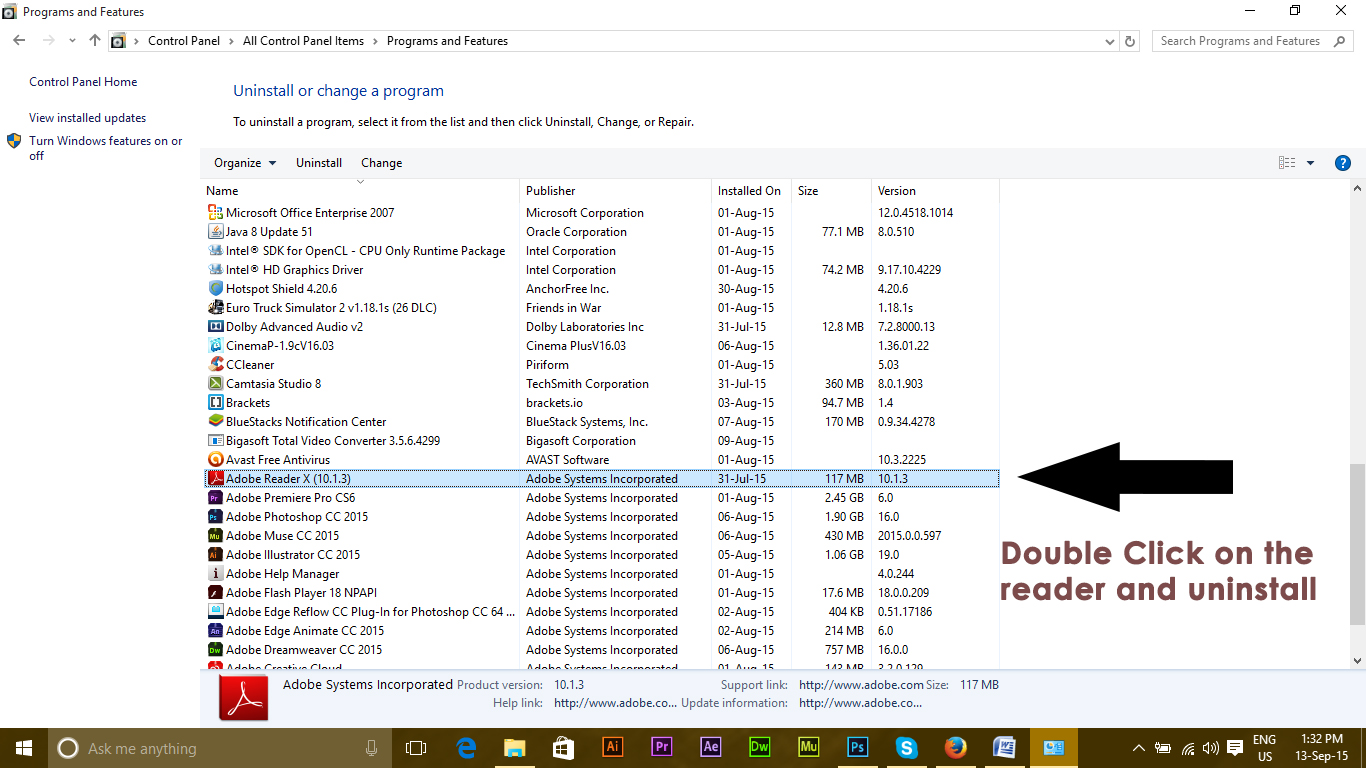Open Control Panel Home link
The width and height of the screenshot is (1366, 768).
pos(83,82)
